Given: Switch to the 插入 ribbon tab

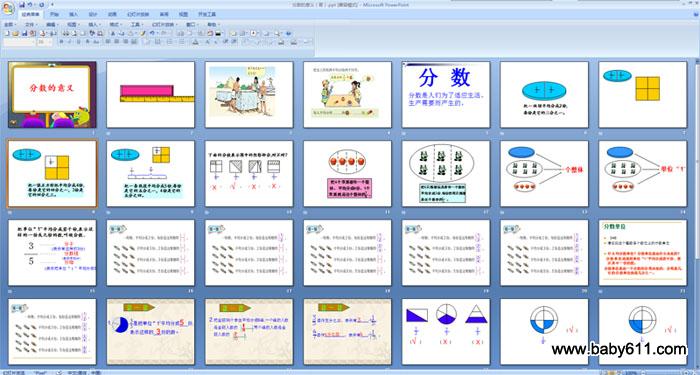Looking at the screenshot, I should pos(73,14).
